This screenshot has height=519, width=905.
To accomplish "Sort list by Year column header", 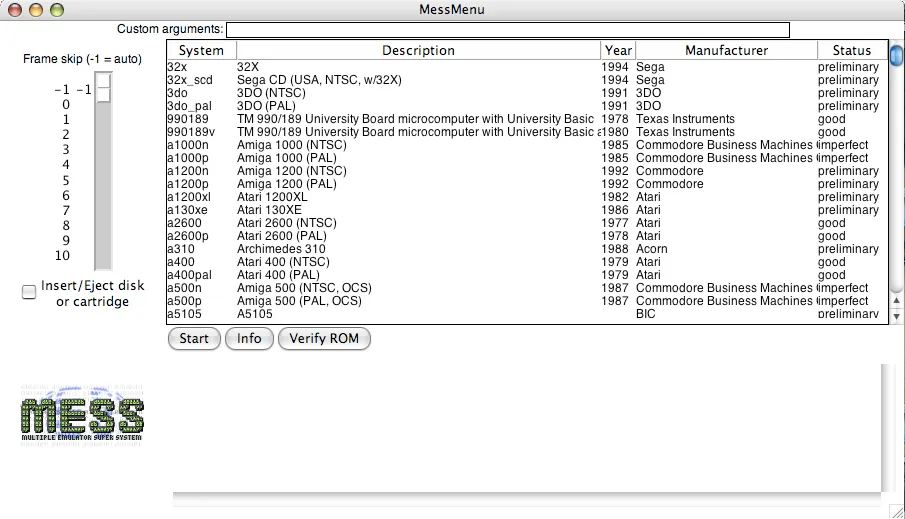I will (x=618, y=50).
